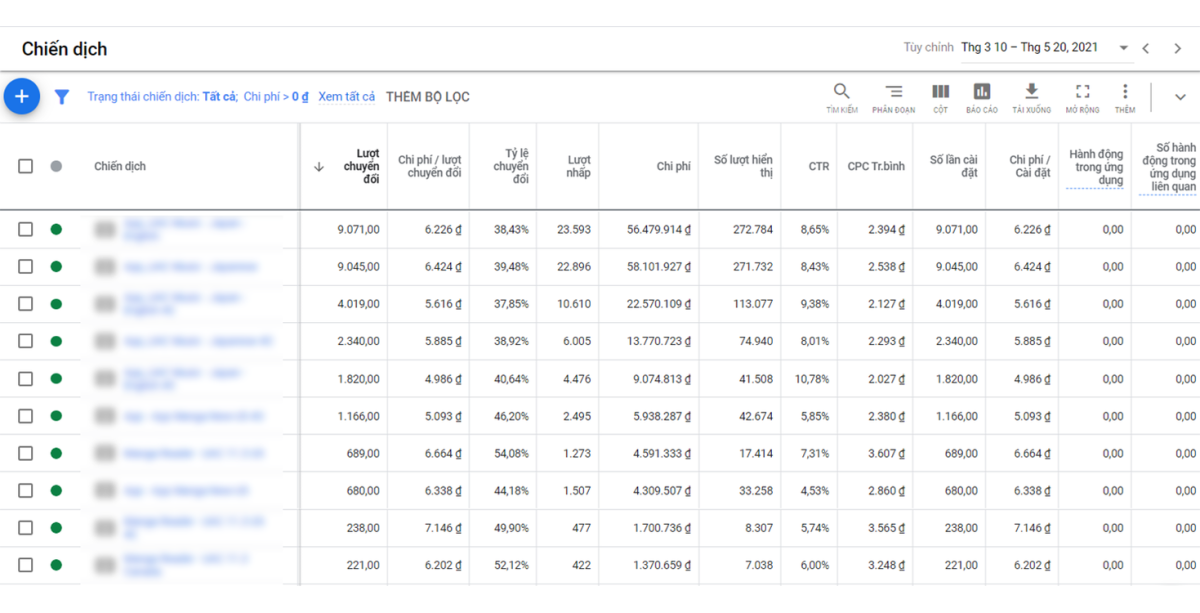Image resolution: width=1200 pixels, height=613 pixels.
Task: Go to the next date period arrow
Action: pyautogui.click(x=1176, y=48)
